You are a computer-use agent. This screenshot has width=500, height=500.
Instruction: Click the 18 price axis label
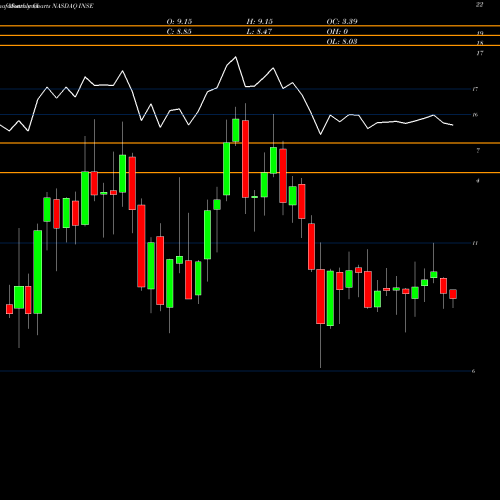pos(480,43)
